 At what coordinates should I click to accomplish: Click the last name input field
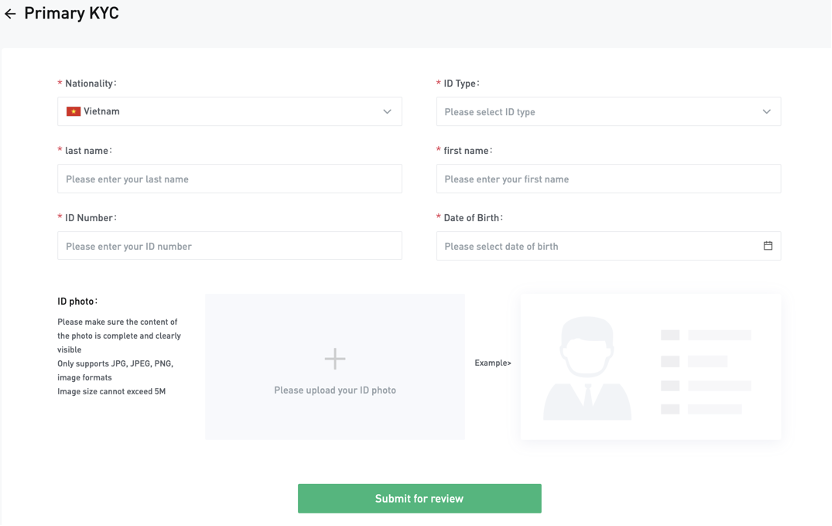click(230, 179)
